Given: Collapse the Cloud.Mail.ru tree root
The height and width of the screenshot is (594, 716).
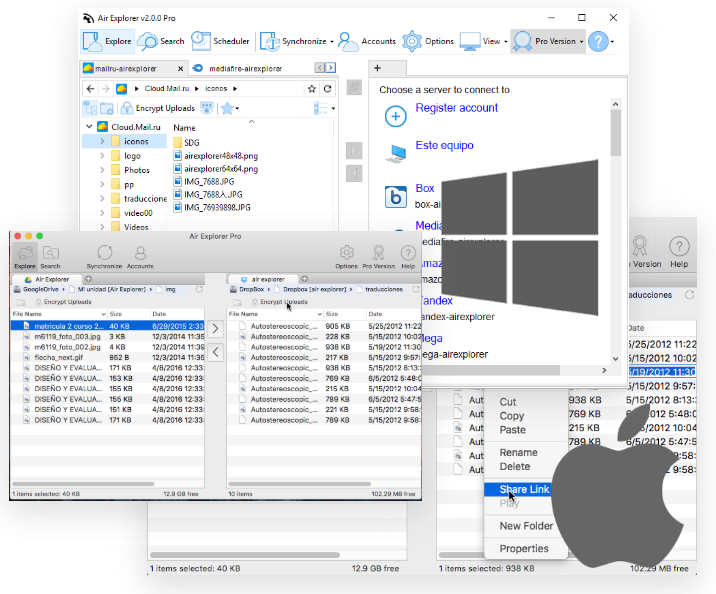Looking at the screenshot, I should (x=89, y=126).
